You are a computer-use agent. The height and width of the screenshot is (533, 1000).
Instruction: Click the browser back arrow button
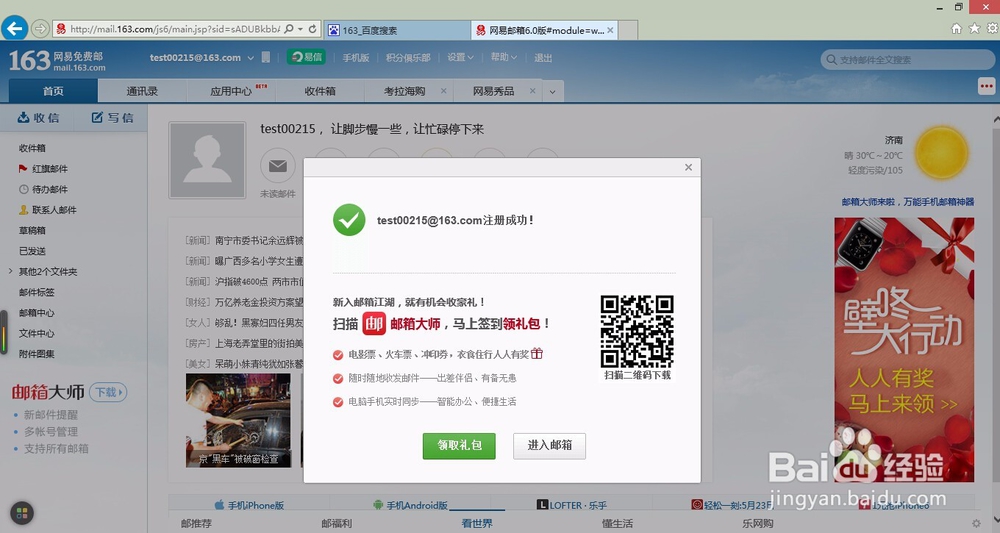point(14,29)
